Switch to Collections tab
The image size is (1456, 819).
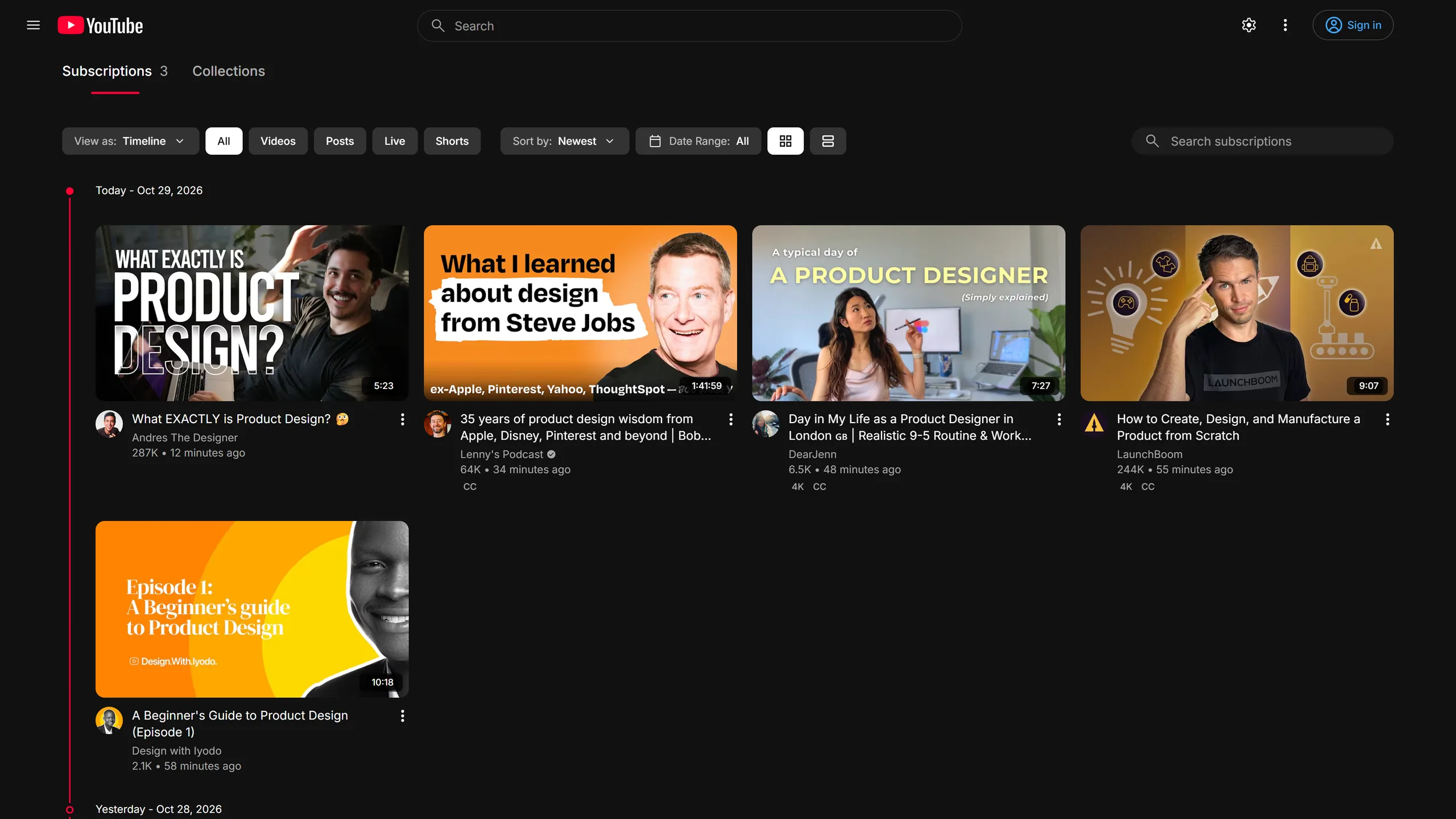pyautogui.click(x=229, y=71)
